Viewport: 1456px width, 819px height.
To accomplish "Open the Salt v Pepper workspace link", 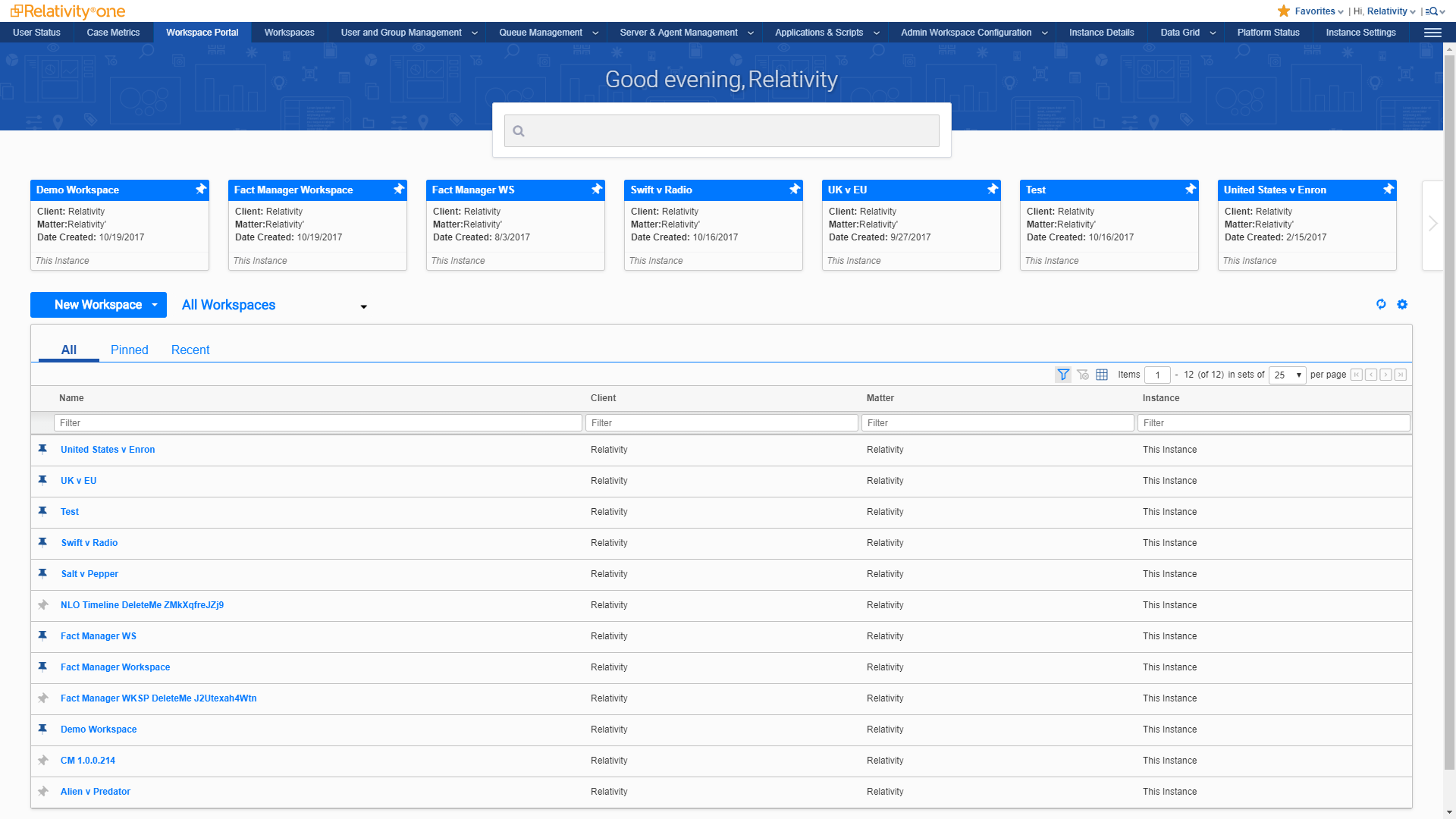I will tap(89, 574).
